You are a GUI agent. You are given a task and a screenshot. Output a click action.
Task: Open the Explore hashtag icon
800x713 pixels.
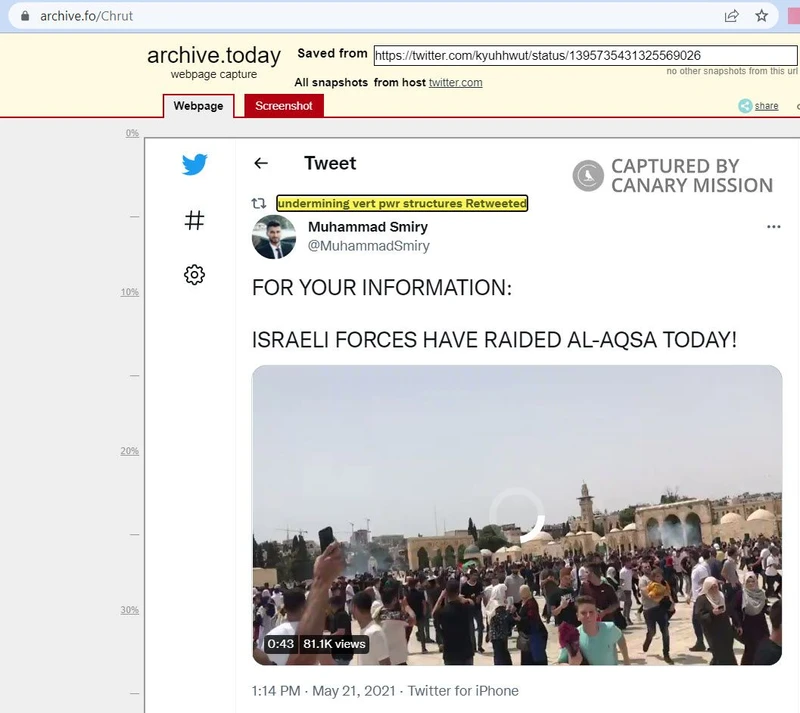point(195,220)
